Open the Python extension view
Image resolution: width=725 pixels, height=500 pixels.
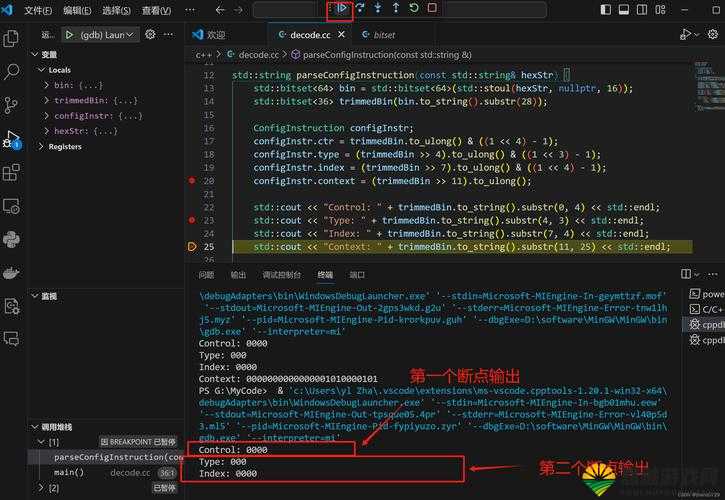11,239
